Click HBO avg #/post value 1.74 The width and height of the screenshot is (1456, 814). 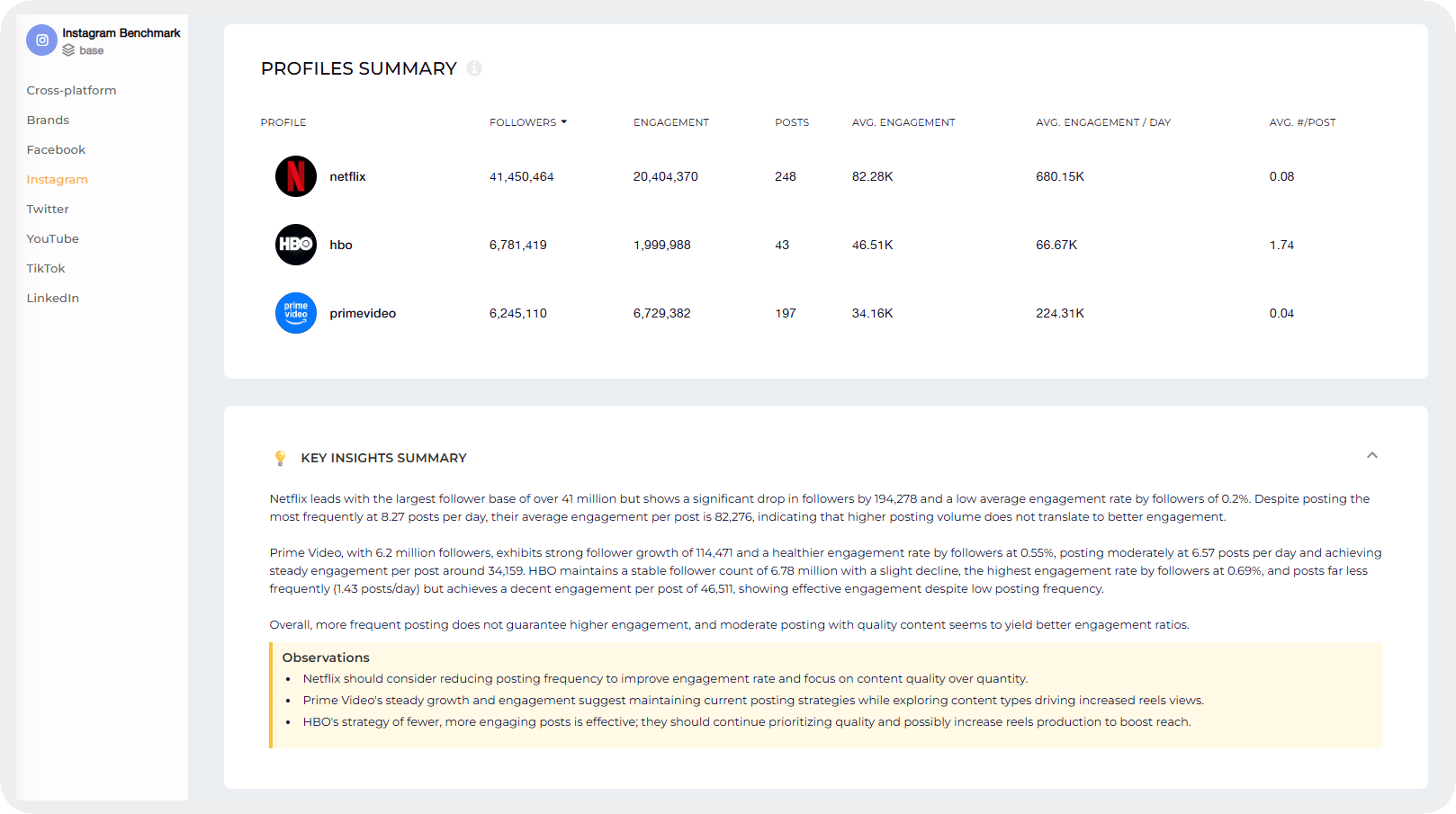[1282, 245]
